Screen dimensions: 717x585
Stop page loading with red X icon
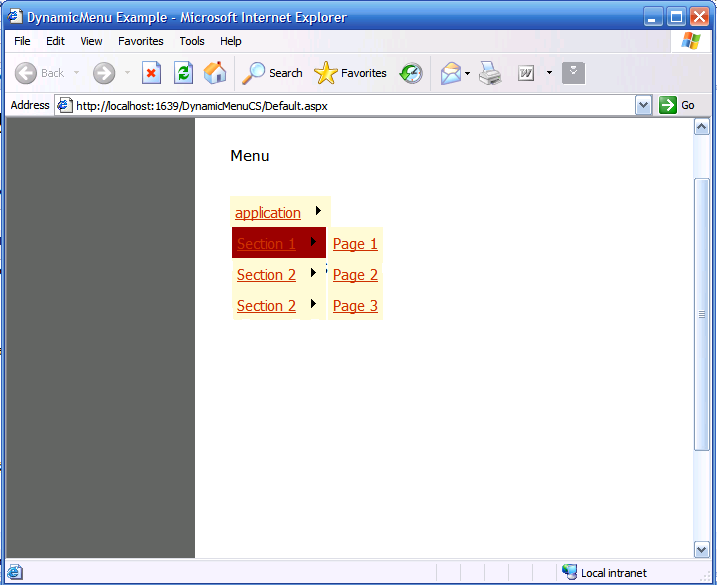point(151,73)
